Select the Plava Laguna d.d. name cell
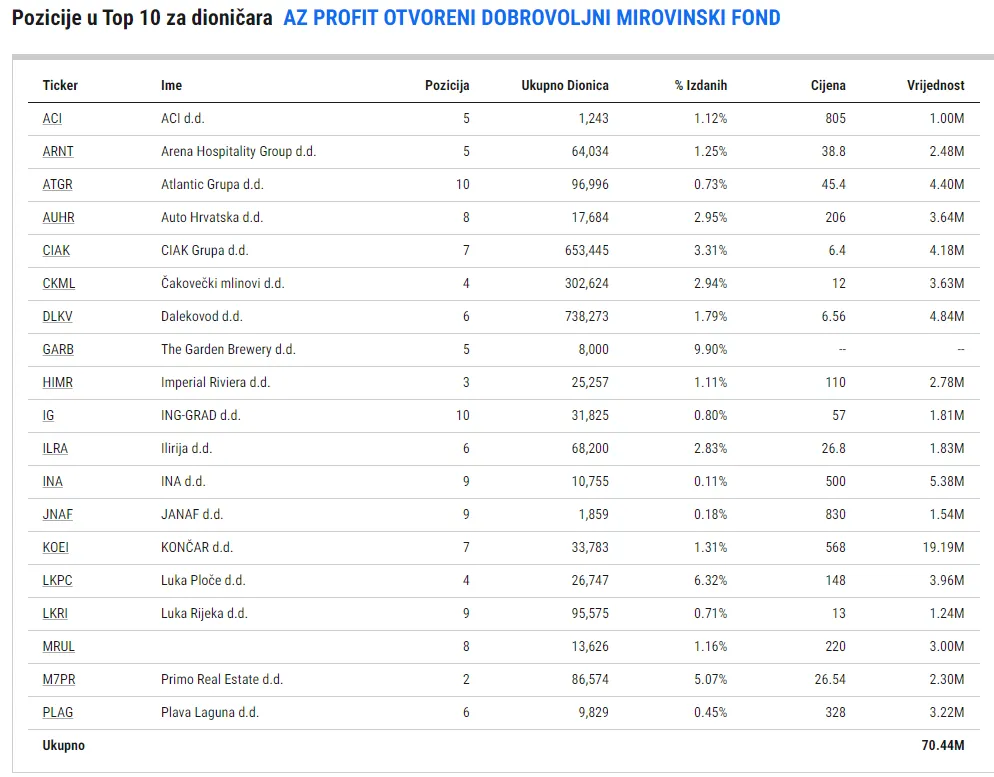Viewport: 994px width, 777px height. (210, 712)
